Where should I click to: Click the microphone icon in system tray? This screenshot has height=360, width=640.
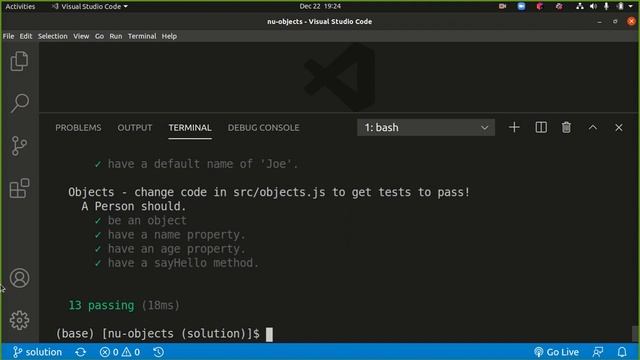606,6
